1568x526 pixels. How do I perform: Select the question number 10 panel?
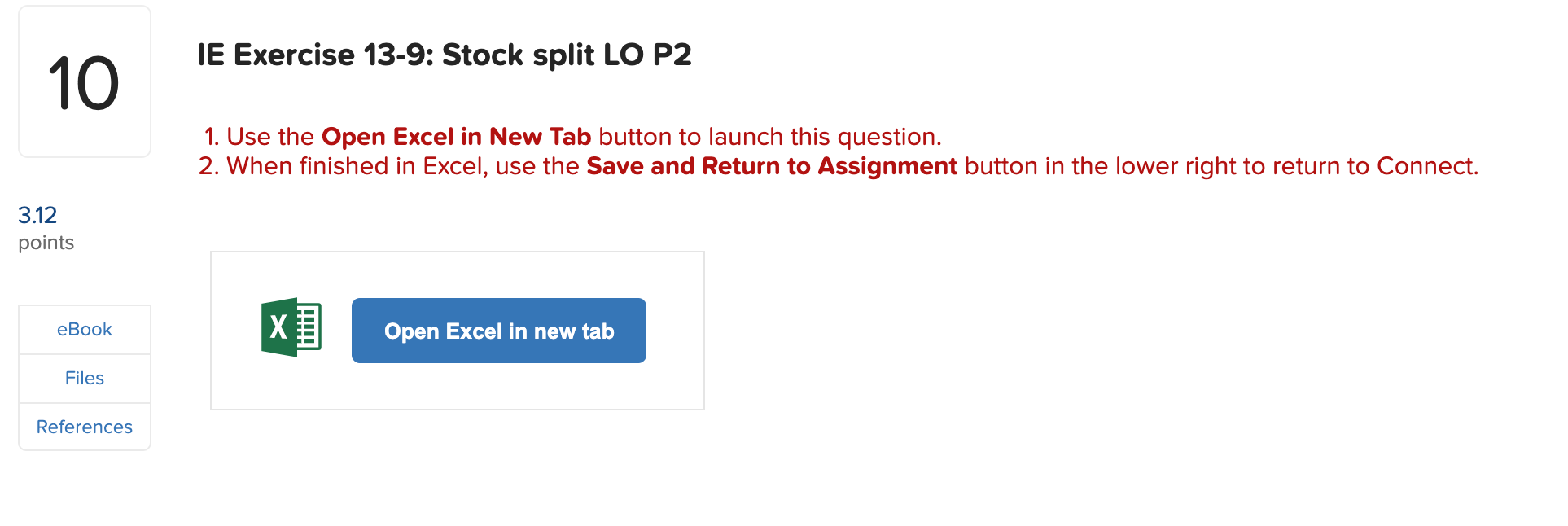[84, 81]
